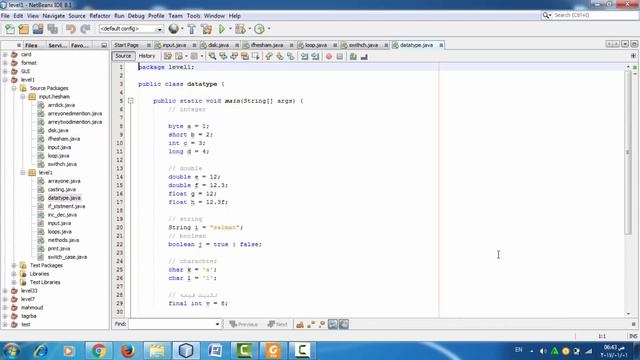Click the New File toolbar icon
Screen dimensions: 640x360
10,29
